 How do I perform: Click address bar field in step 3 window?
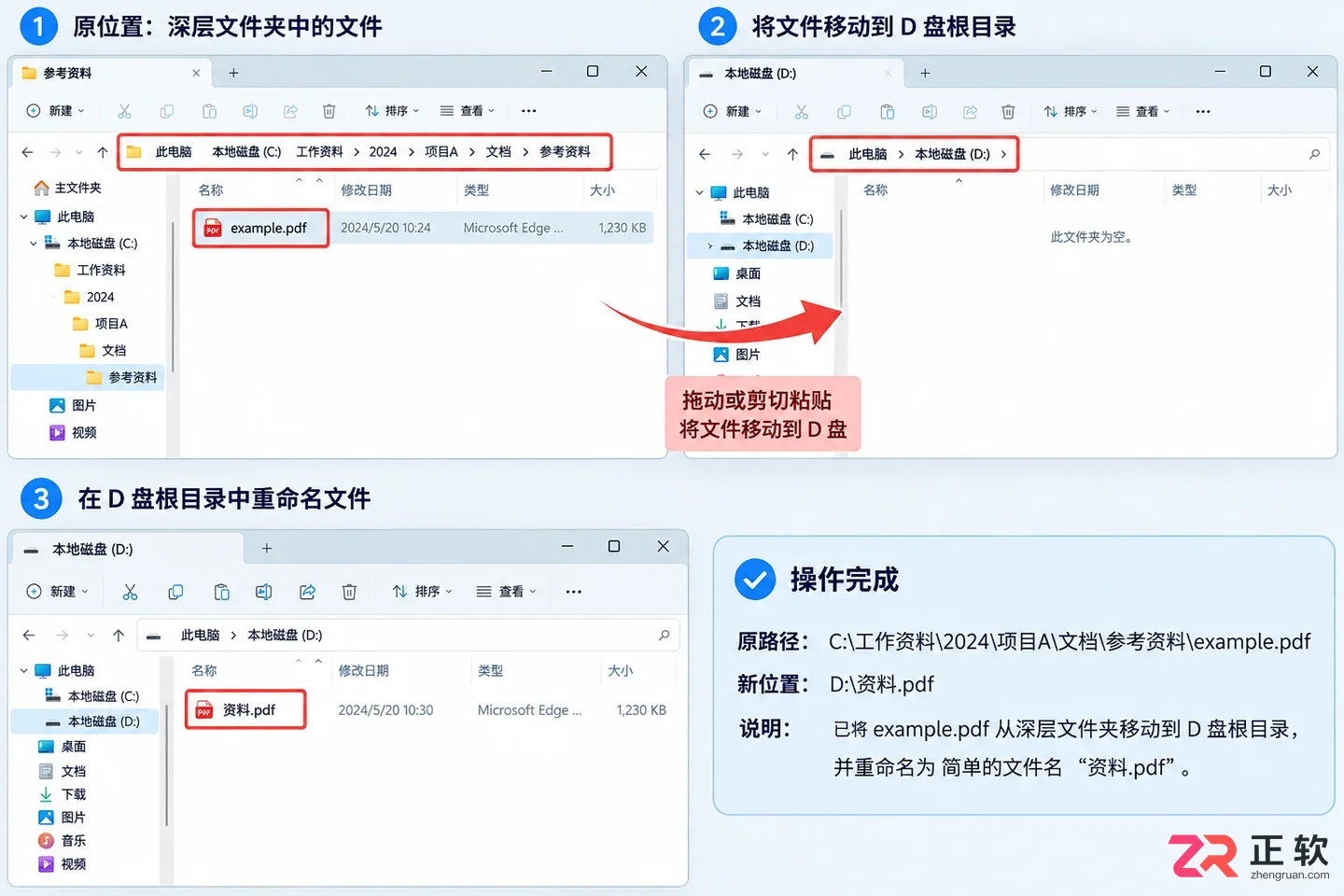[408, 635]
